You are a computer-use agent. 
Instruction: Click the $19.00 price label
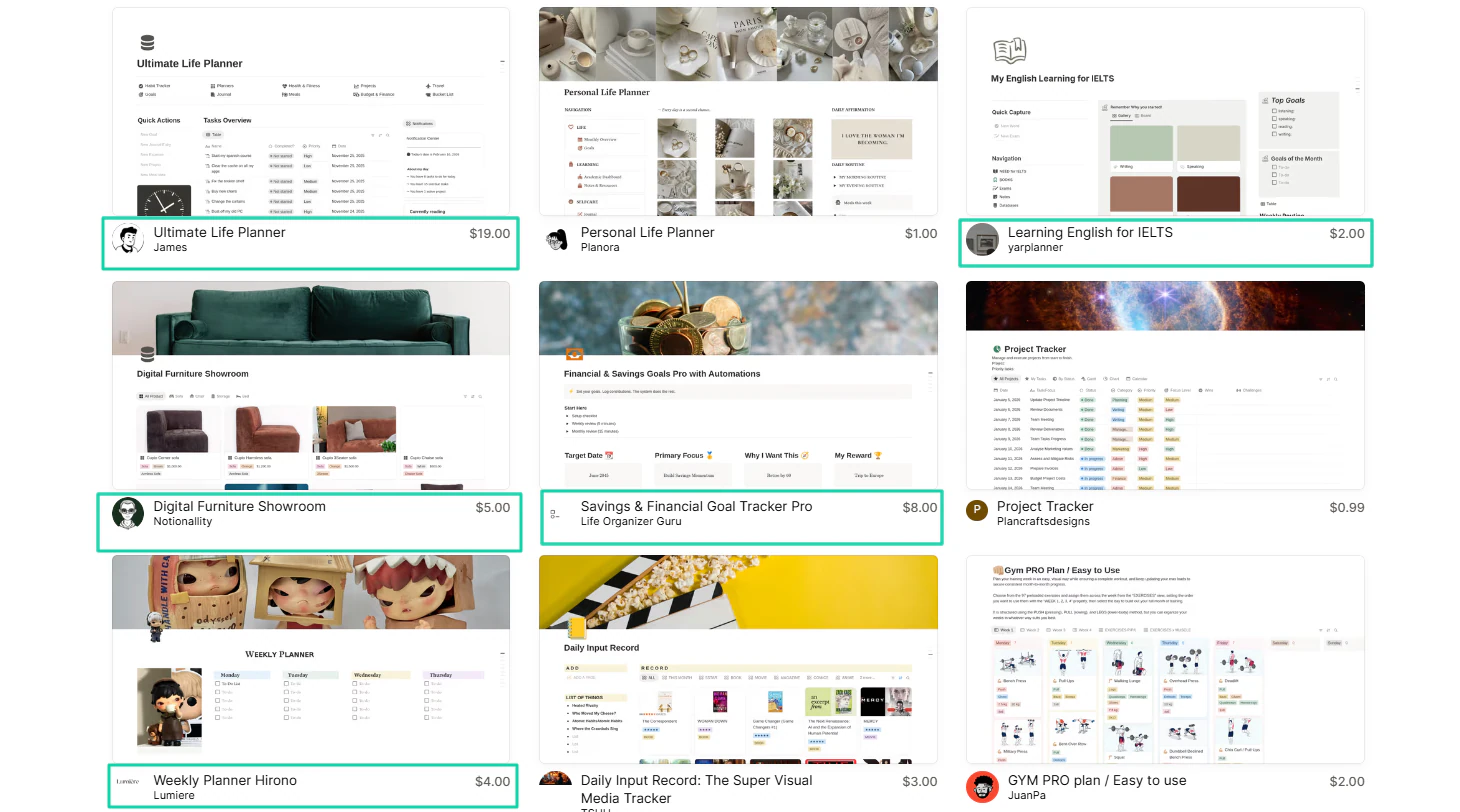[490, 233]
